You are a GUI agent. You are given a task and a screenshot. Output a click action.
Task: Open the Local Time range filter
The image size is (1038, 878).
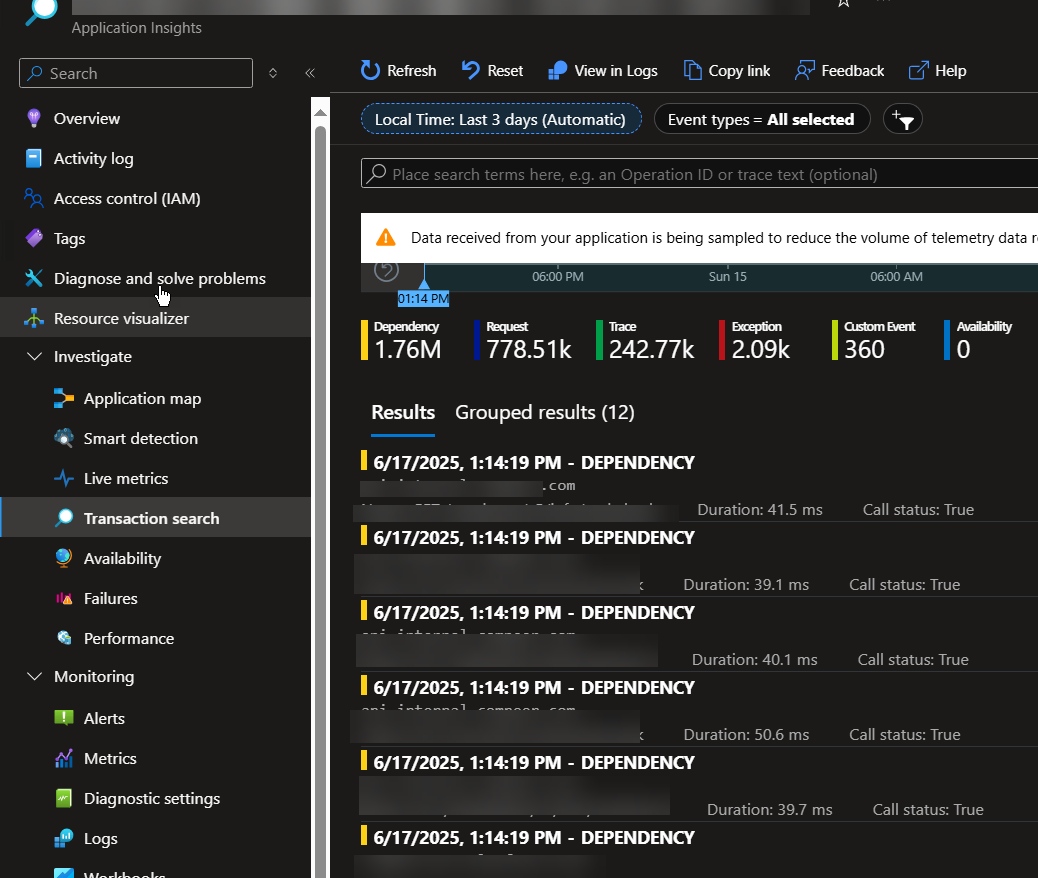coord(500,119)
